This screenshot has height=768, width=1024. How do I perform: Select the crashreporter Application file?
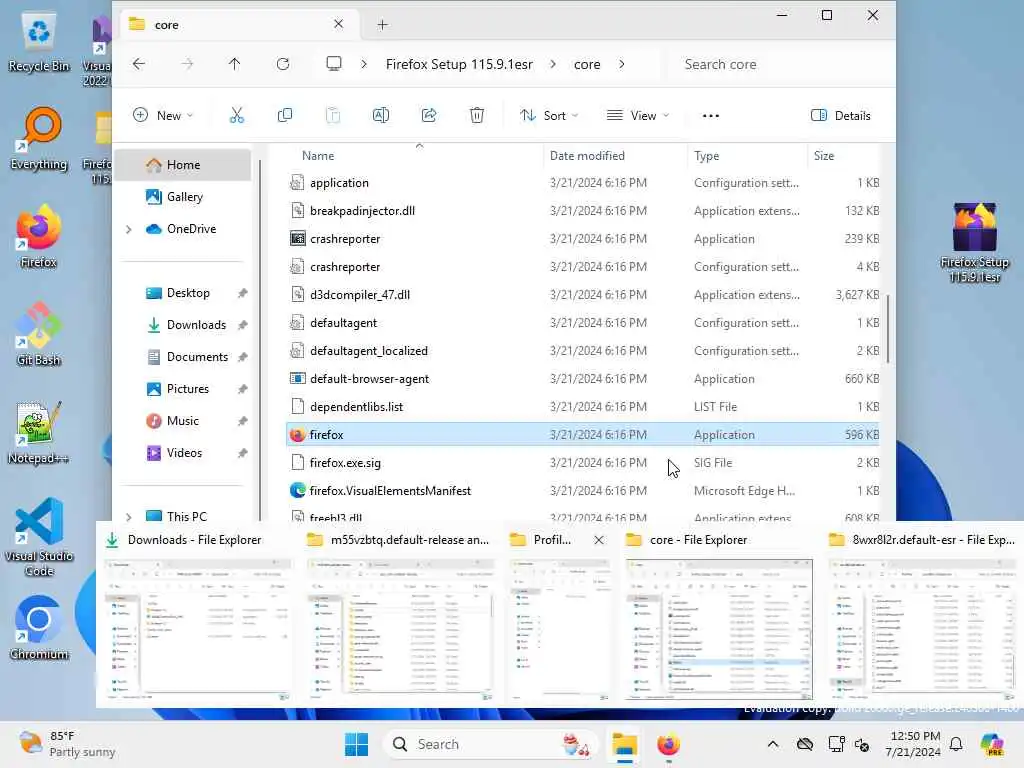pyautogui.click(x=583, y=239)
